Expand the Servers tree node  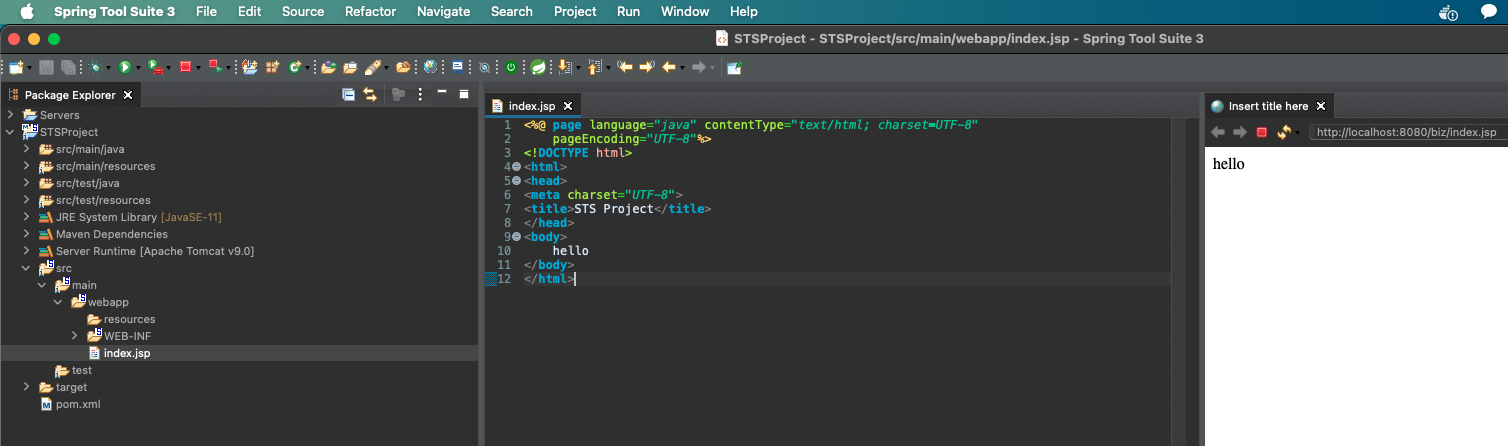[11, 115]
